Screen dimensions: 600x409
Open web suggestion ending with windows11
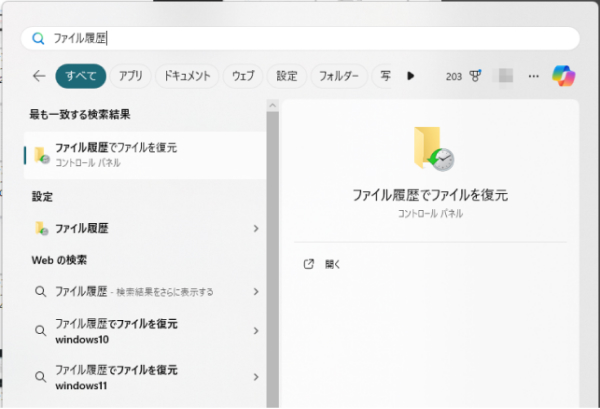(145, 377)
